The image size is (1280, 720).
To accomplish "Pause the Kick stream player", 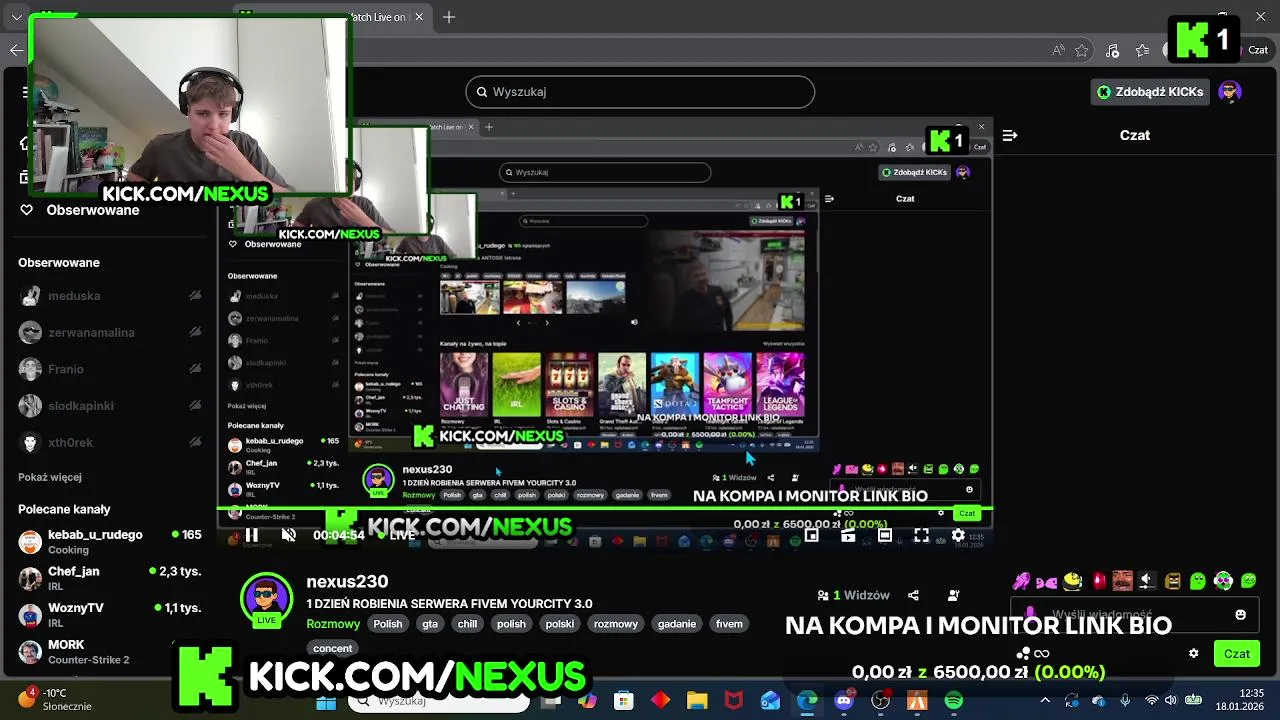I will tap(252, 535).
